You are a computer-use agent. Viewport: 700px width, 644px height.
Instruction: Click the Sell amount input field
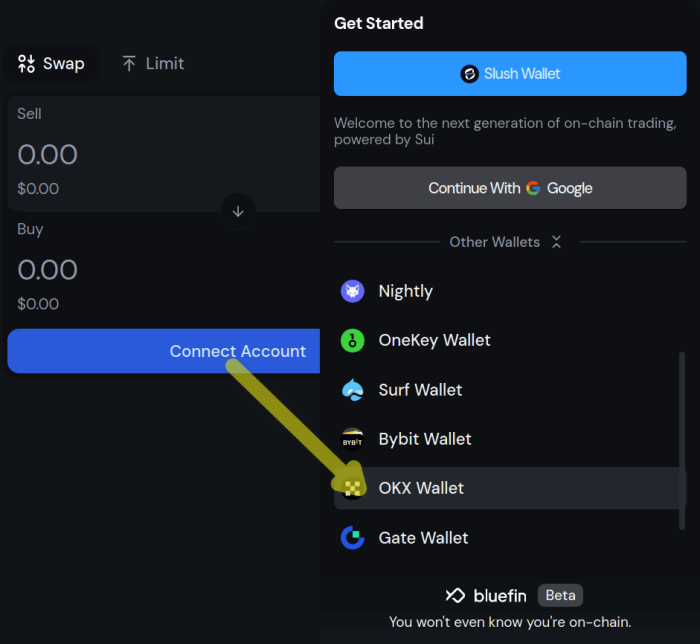pyautogui.click(x=100, y=154)
